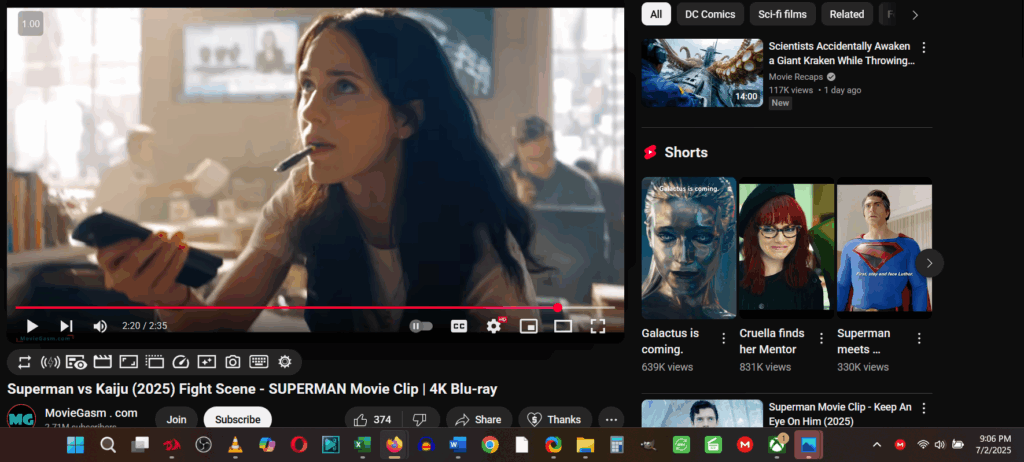Viewport: 1024px width, 462px height.
Task: Open options menu for the Kraken video
Action: click(923, 47)
